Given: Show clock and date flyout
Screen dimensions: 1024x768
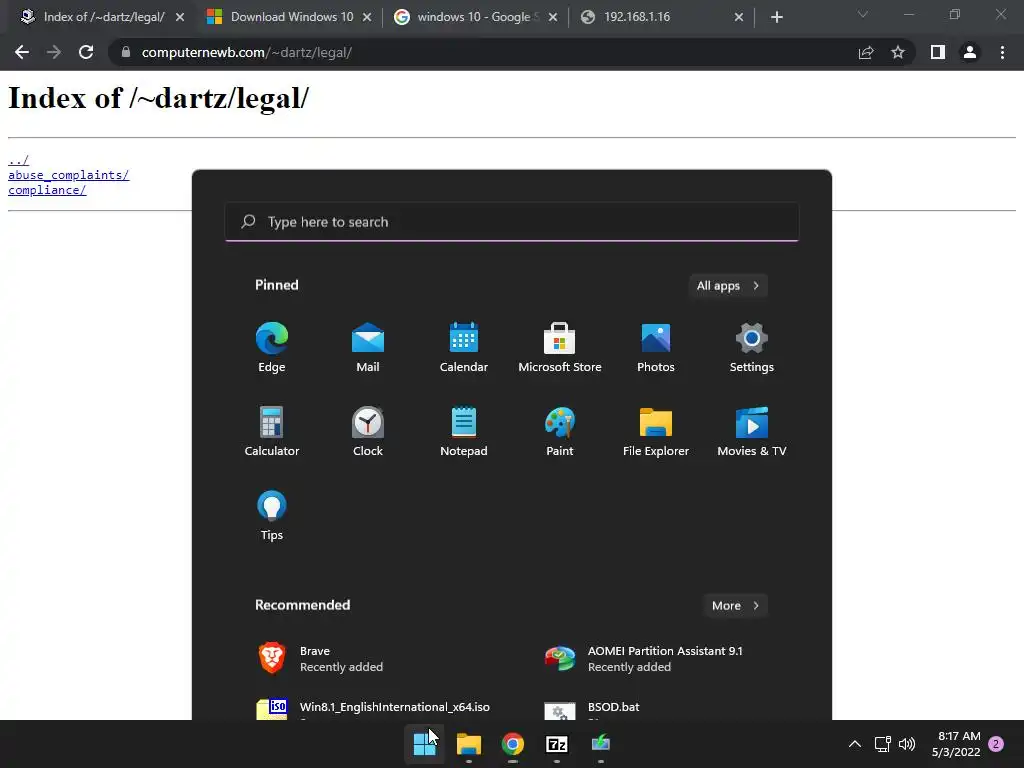Looking at the screenshot, I should point(956,744).
